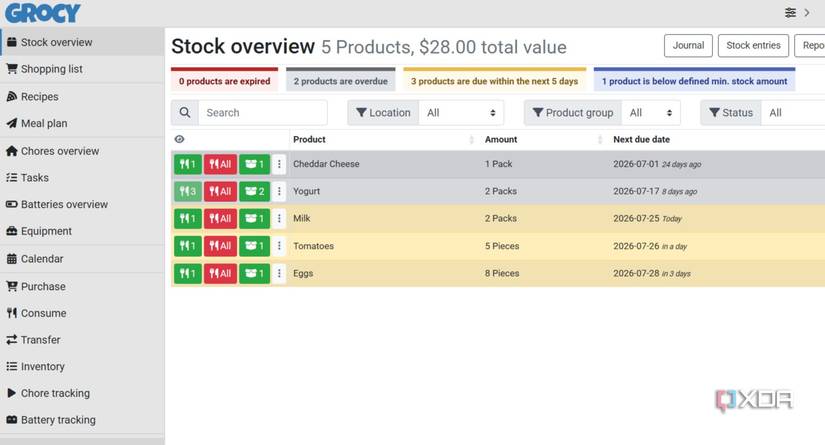Consume all Milk
Viewport: 825px width, 445px height.
coord(220,218)
